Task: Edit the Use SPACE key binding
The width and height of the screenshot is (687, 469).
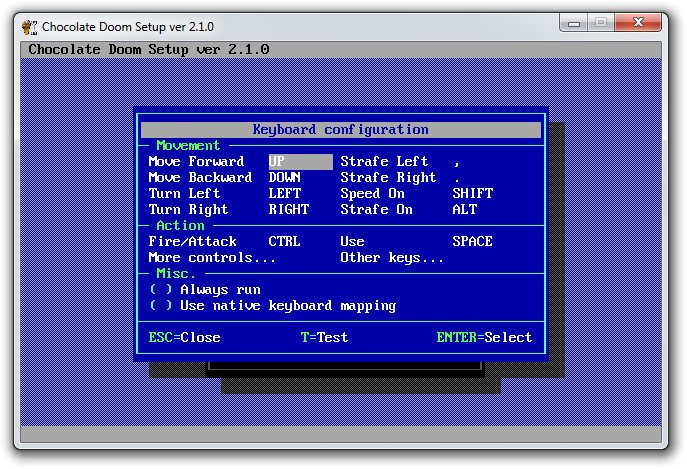Action: pyautogui.click(x=472, y=242)
